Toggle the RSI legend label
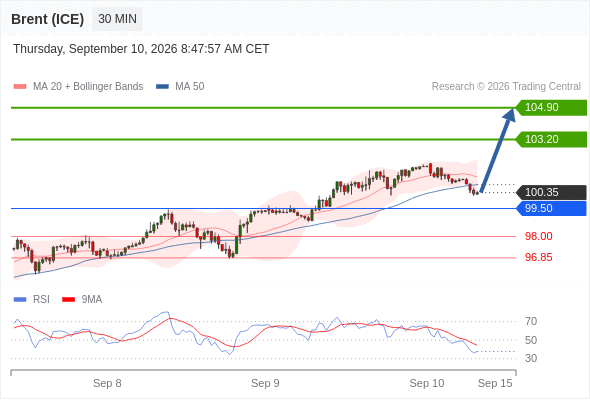The width and height of the screenshot is (590, 400). (41, 300)
